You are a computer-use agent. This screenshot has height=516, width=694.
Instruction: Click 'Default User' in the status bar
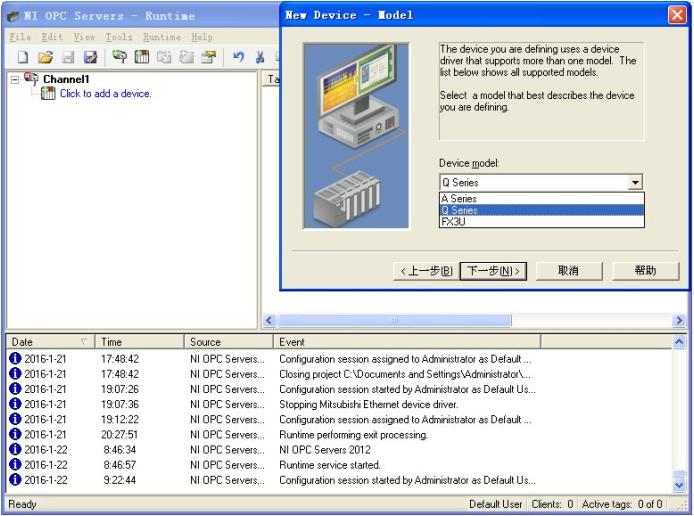[495, 504]
